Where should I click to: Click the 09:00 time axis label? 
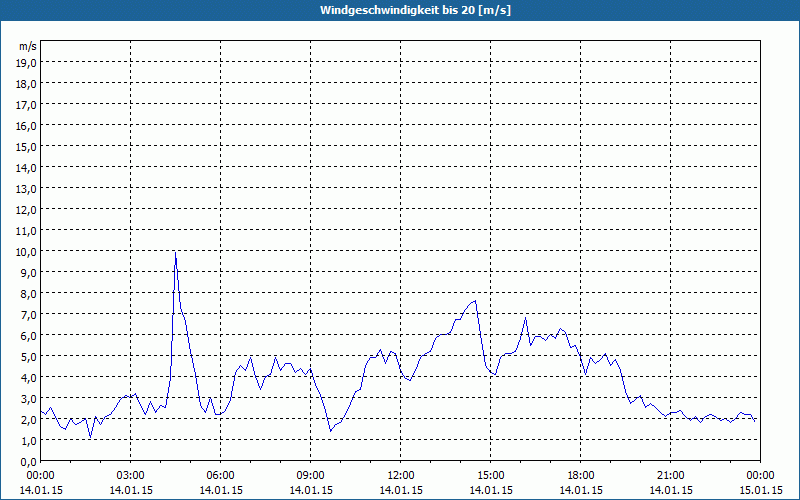311,476
